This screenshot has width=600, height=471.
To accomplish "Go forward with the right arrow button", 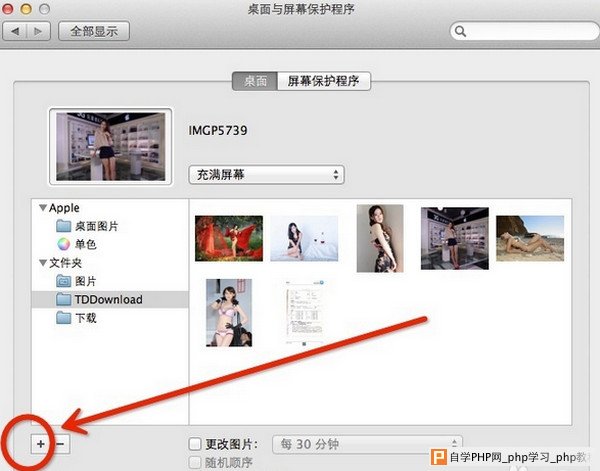I will point(38,31).
